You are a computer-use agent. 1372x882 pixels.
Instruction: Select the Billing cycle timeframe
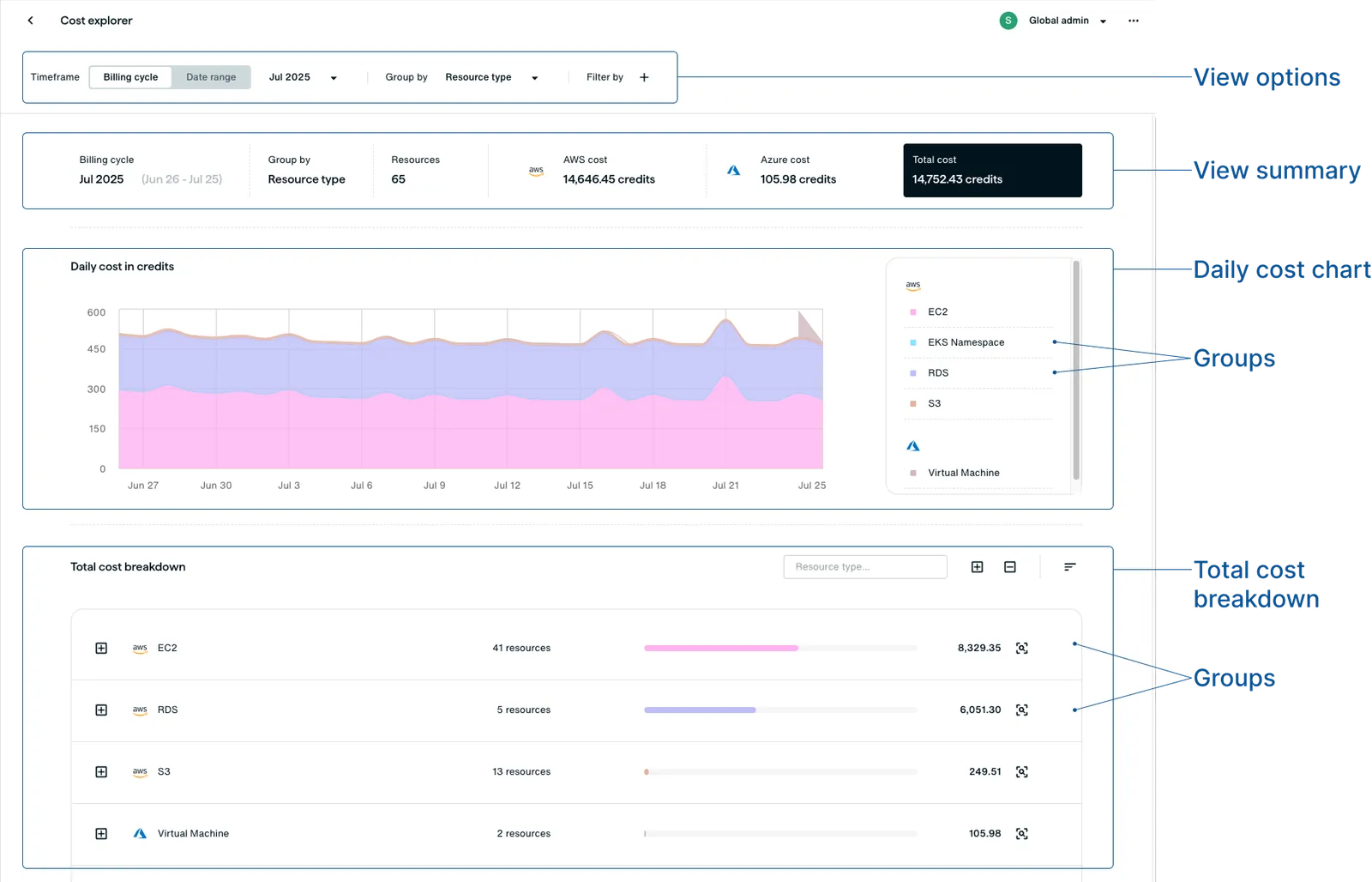coord(130,77)
